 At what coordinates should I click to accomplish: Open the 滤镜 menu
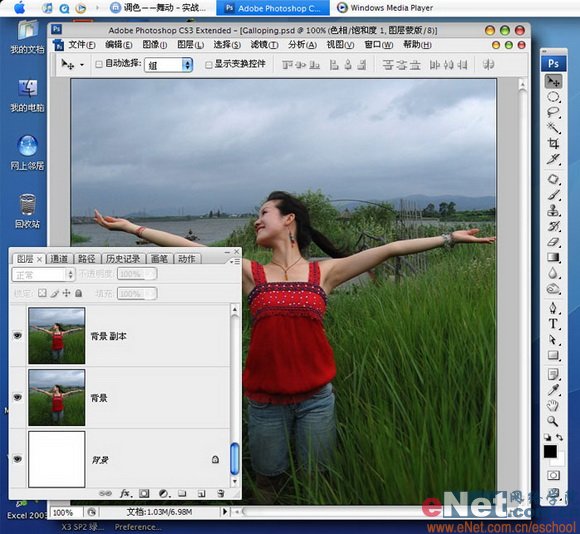(x=264, y=45)
